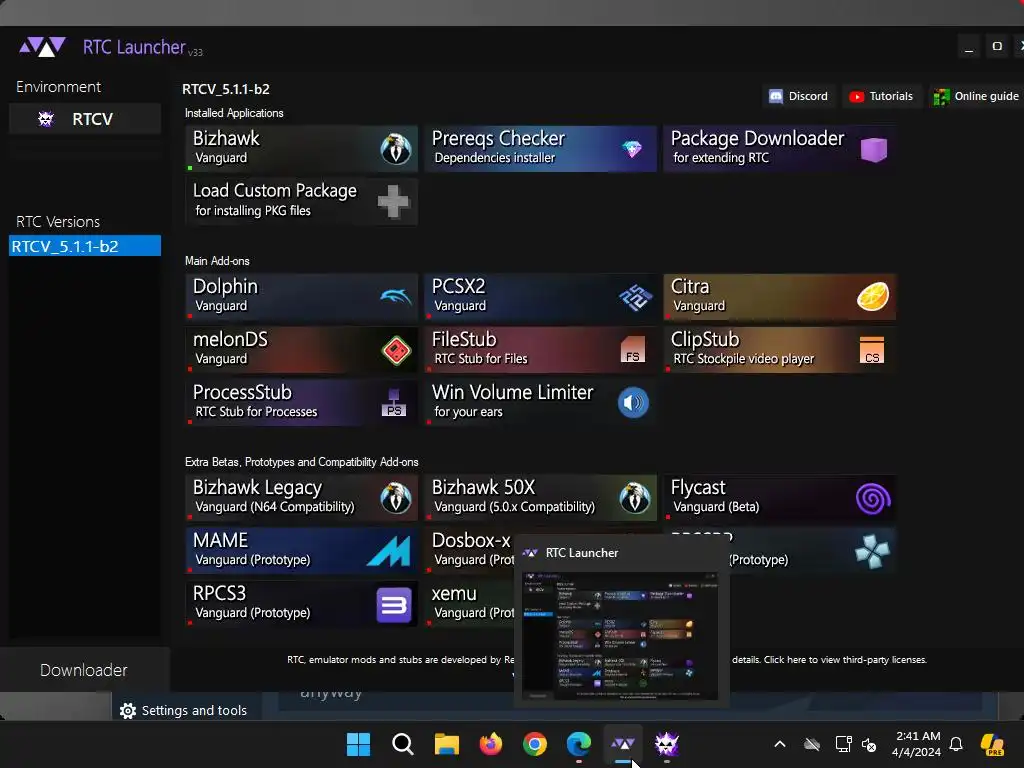Open the Online guide button
This screenshot has height=768, width=1024.
(978, 96)
